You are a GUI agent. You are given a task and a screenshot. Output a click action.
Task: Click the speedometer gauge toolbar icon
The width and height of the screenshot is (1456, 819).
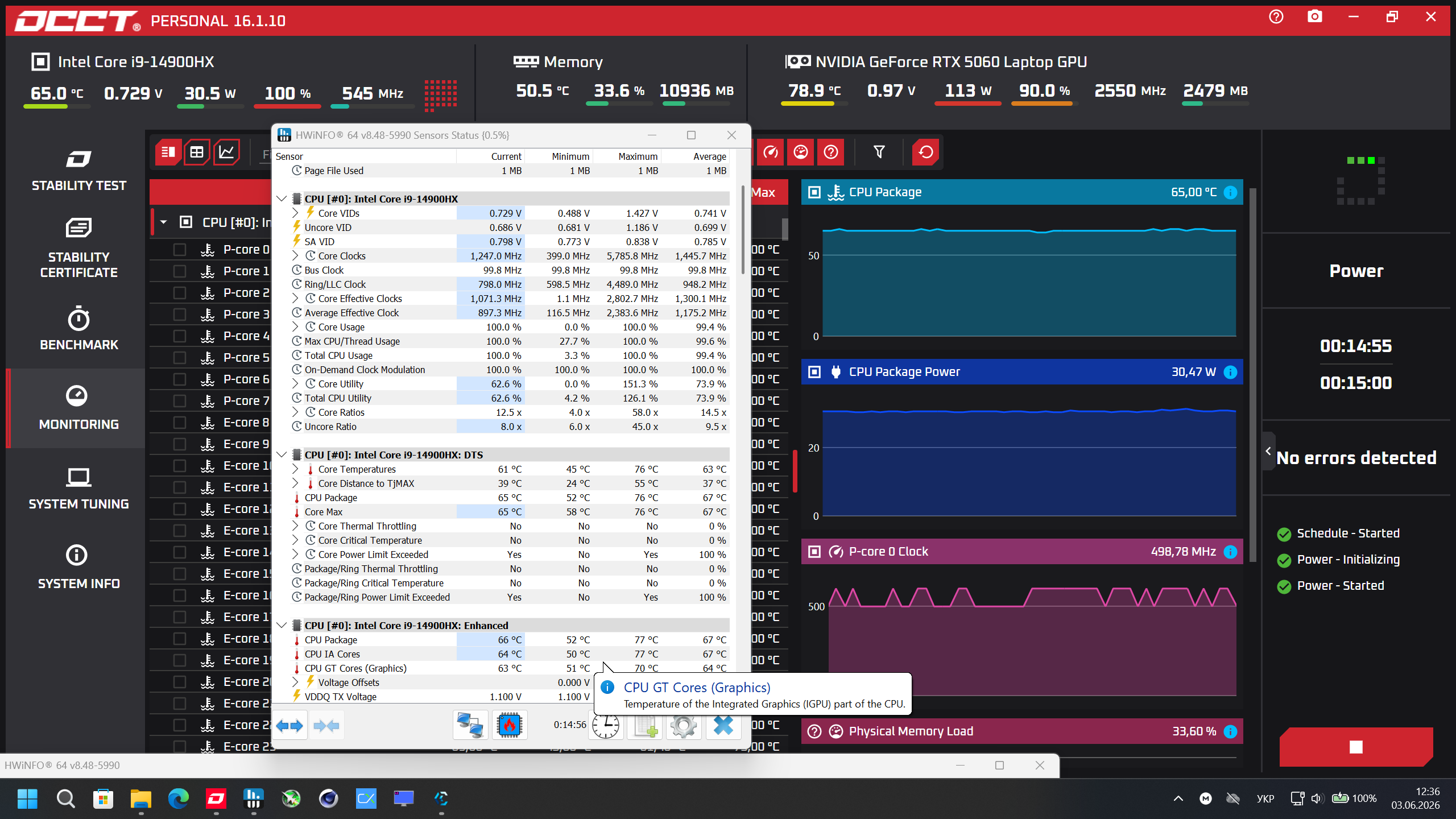point(771,152)
